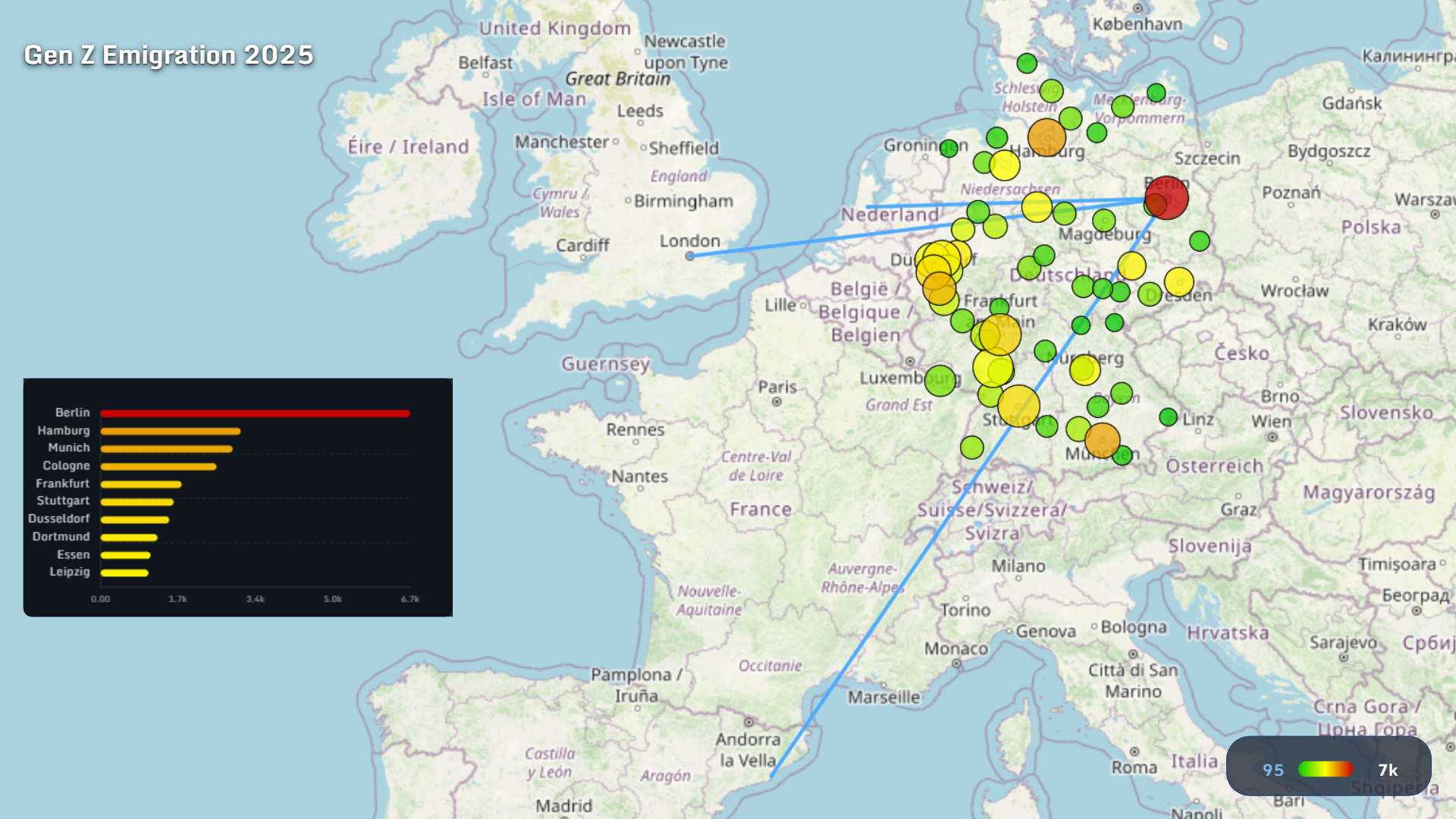Click the 95 value in the legend

coord(1272,770)
